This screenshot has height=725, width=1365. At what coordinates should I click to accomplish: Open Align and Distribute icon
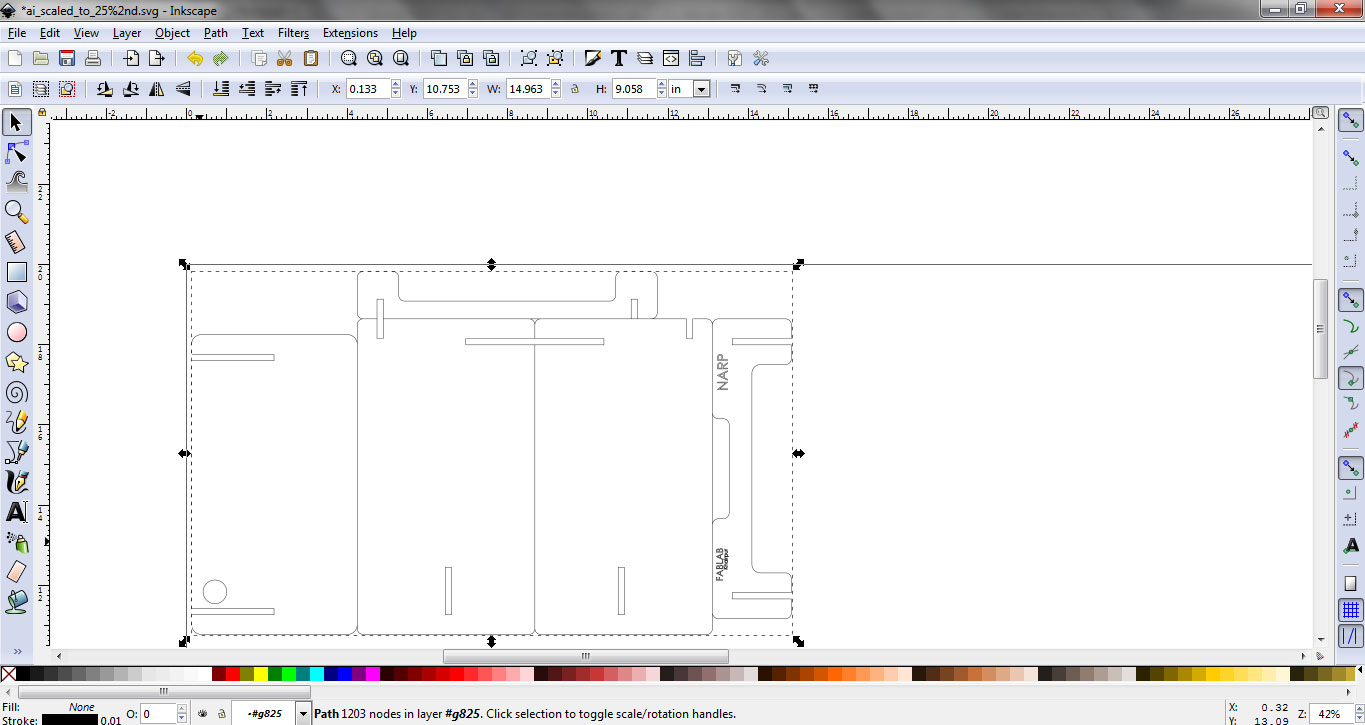pos(697,58)
